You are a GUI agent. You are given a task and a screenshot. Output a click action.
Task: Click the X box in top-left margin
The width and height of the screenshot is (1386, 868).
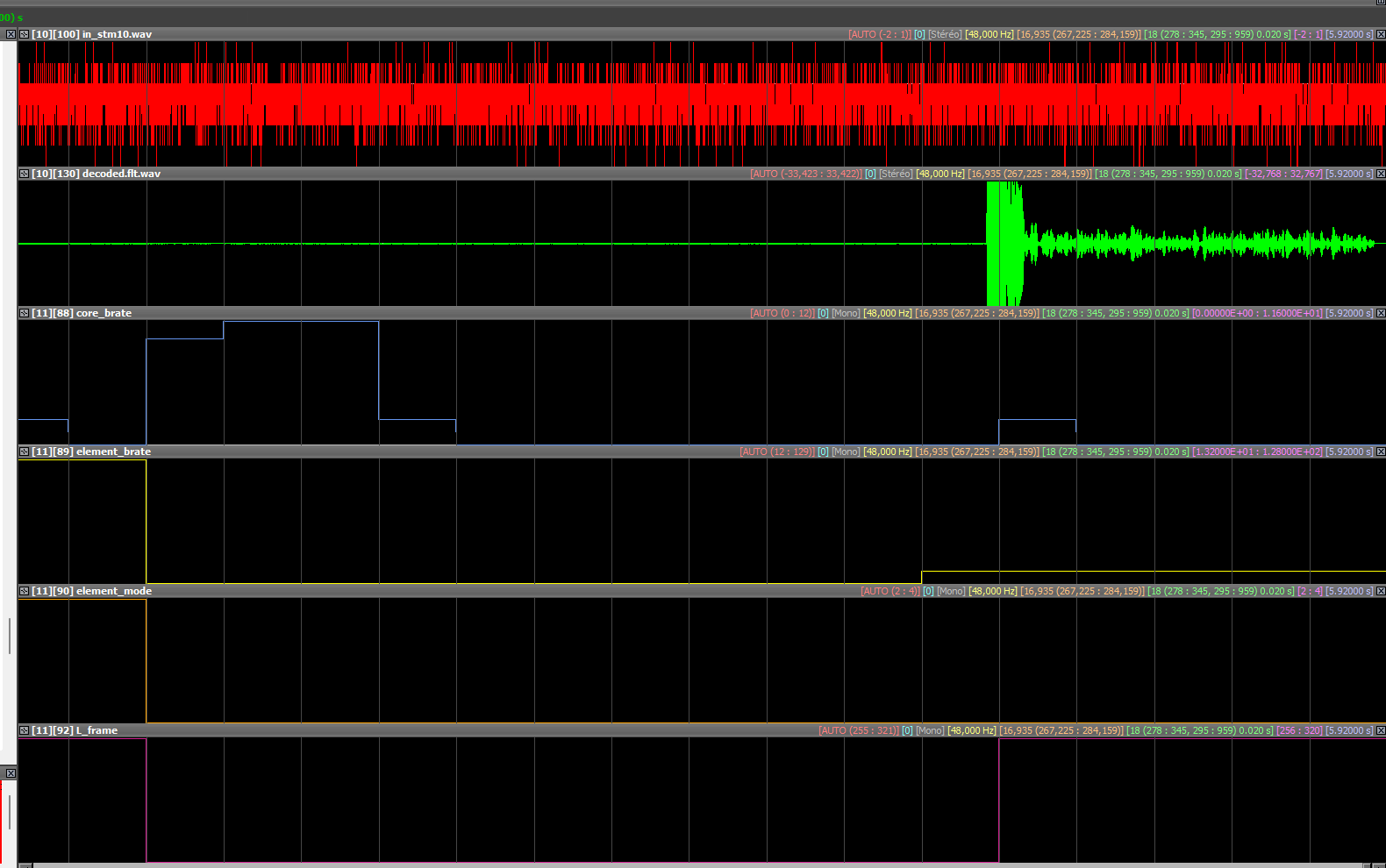11,34
